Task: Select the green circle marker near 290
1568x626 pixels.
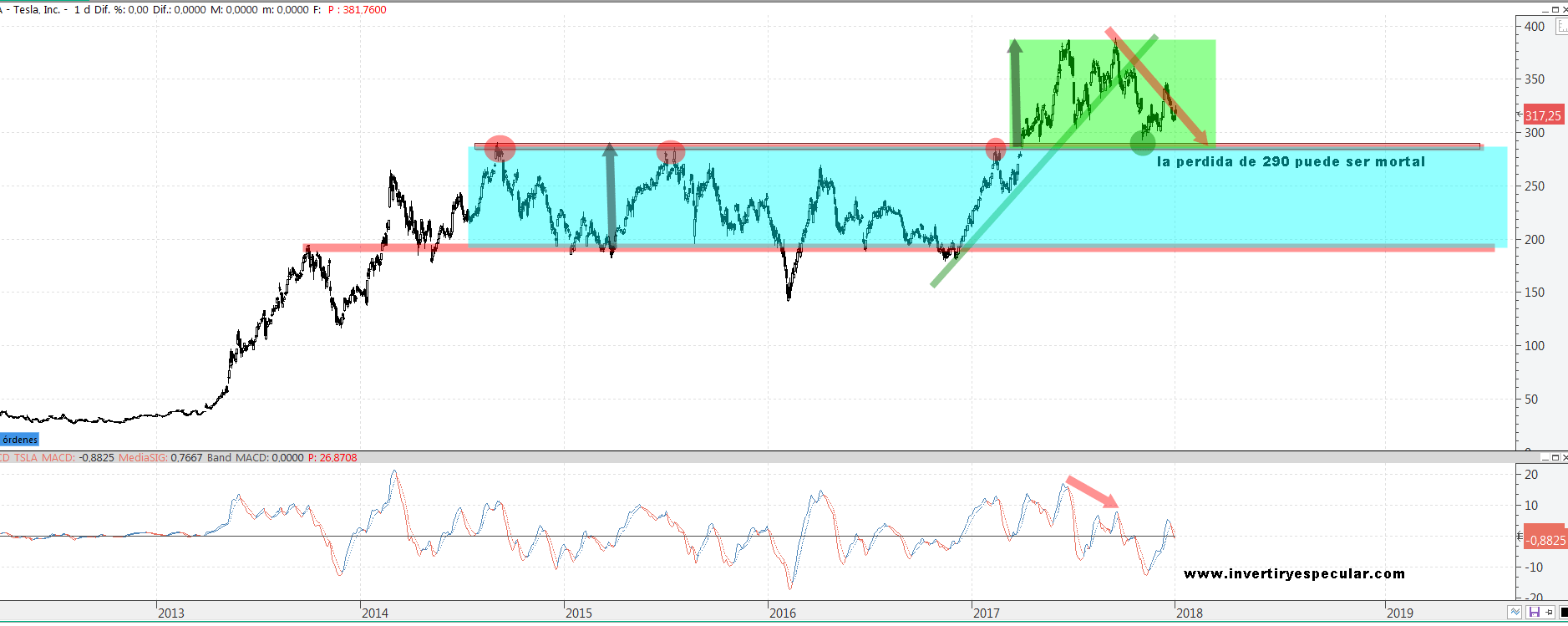Action: (x=1142, y=143)
